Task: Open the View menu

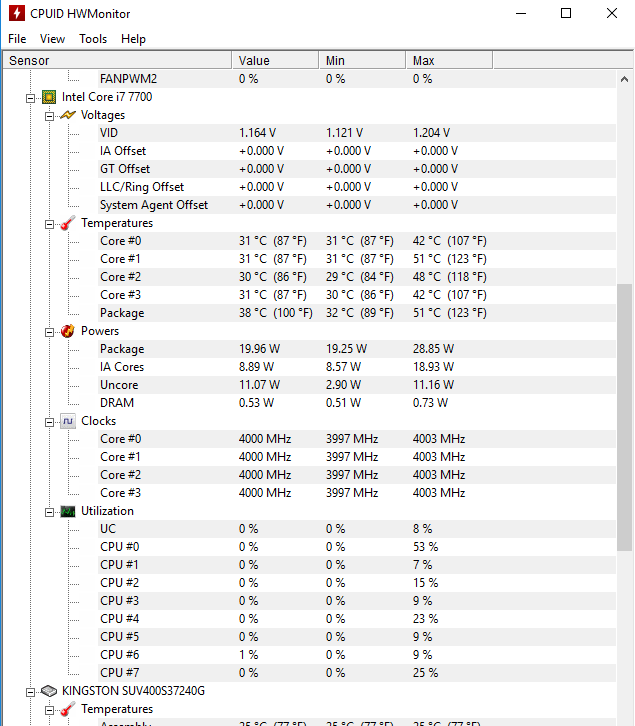Action: point(52,39)
